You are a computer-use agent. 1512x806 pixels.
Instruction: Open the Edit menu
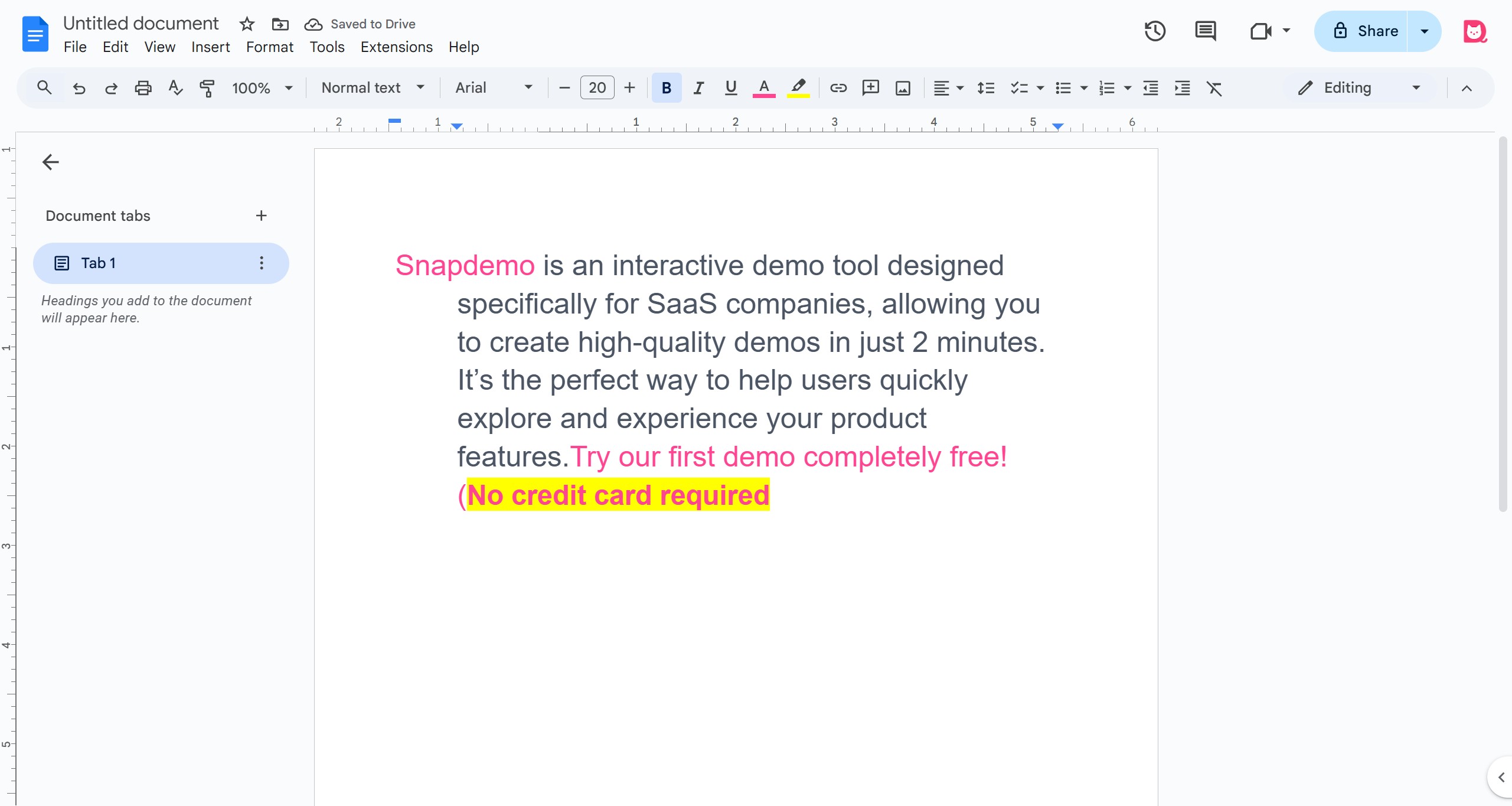pyautogui.click(x=115, y=47)
